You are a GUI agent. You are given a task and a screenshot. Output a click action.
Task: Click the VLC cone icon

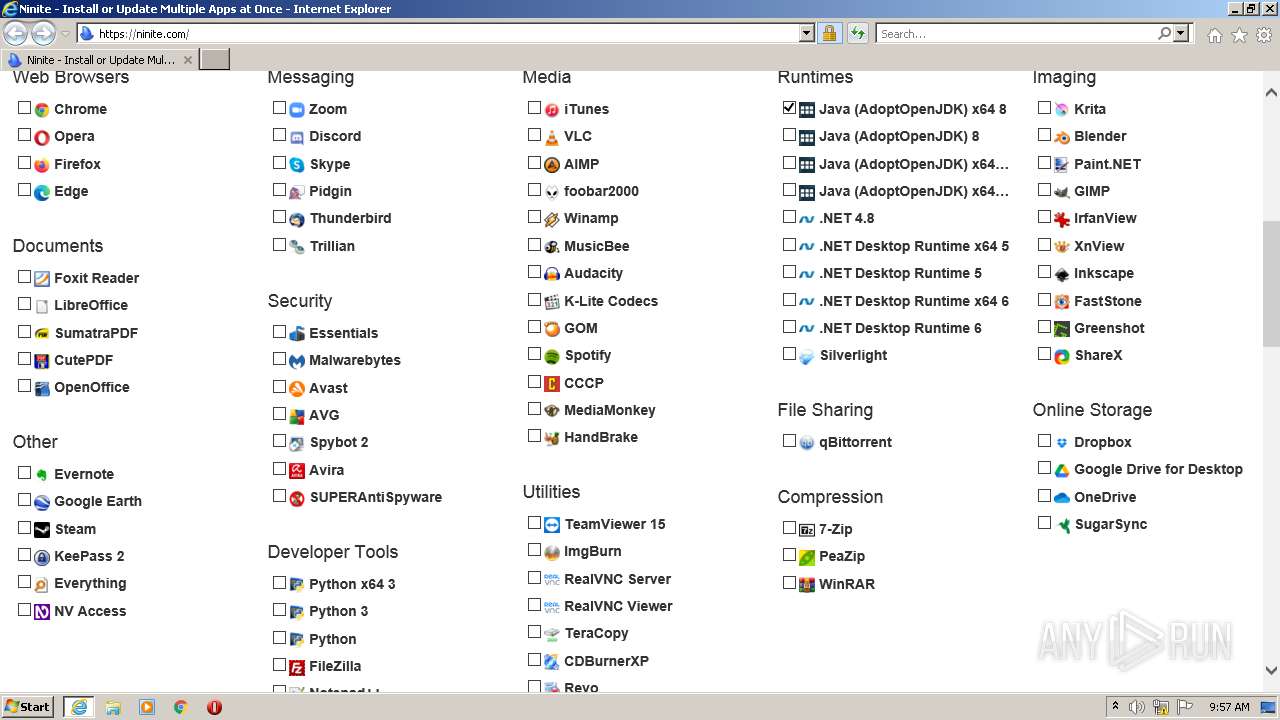point(552,137)
